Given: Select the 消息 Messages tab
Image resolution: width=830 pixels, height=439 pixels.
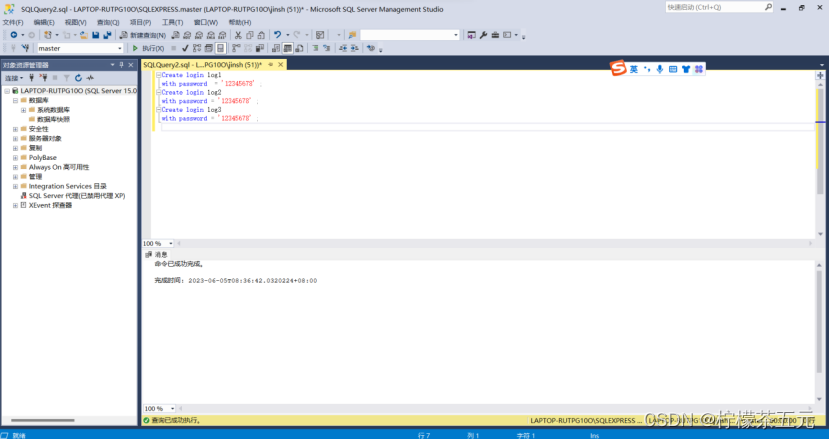Looking at the screenshot, I should point(157,255).
